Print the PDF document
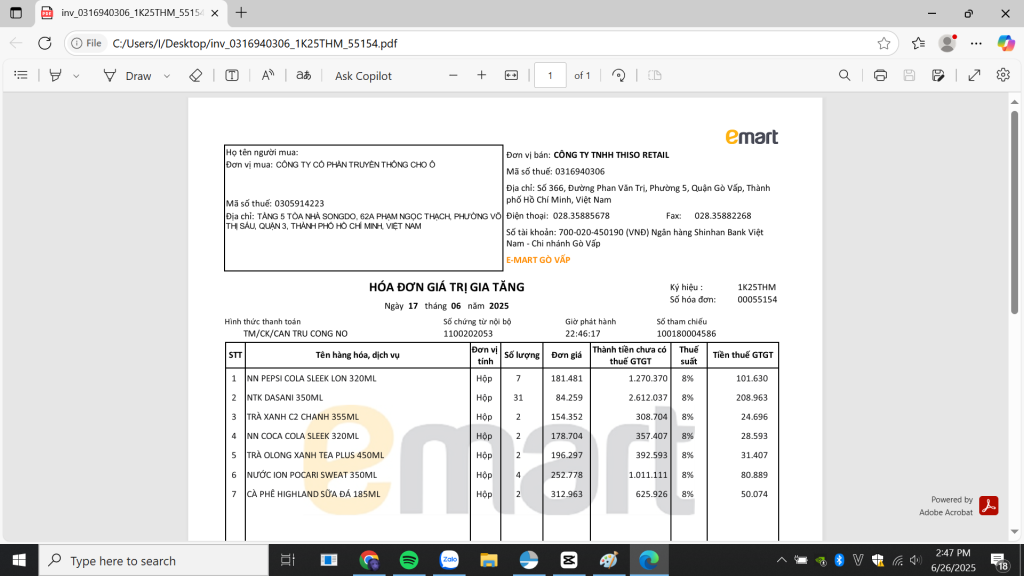This screenshot has height=576, width=1024. pyautogui.click(x=880, y=76)
